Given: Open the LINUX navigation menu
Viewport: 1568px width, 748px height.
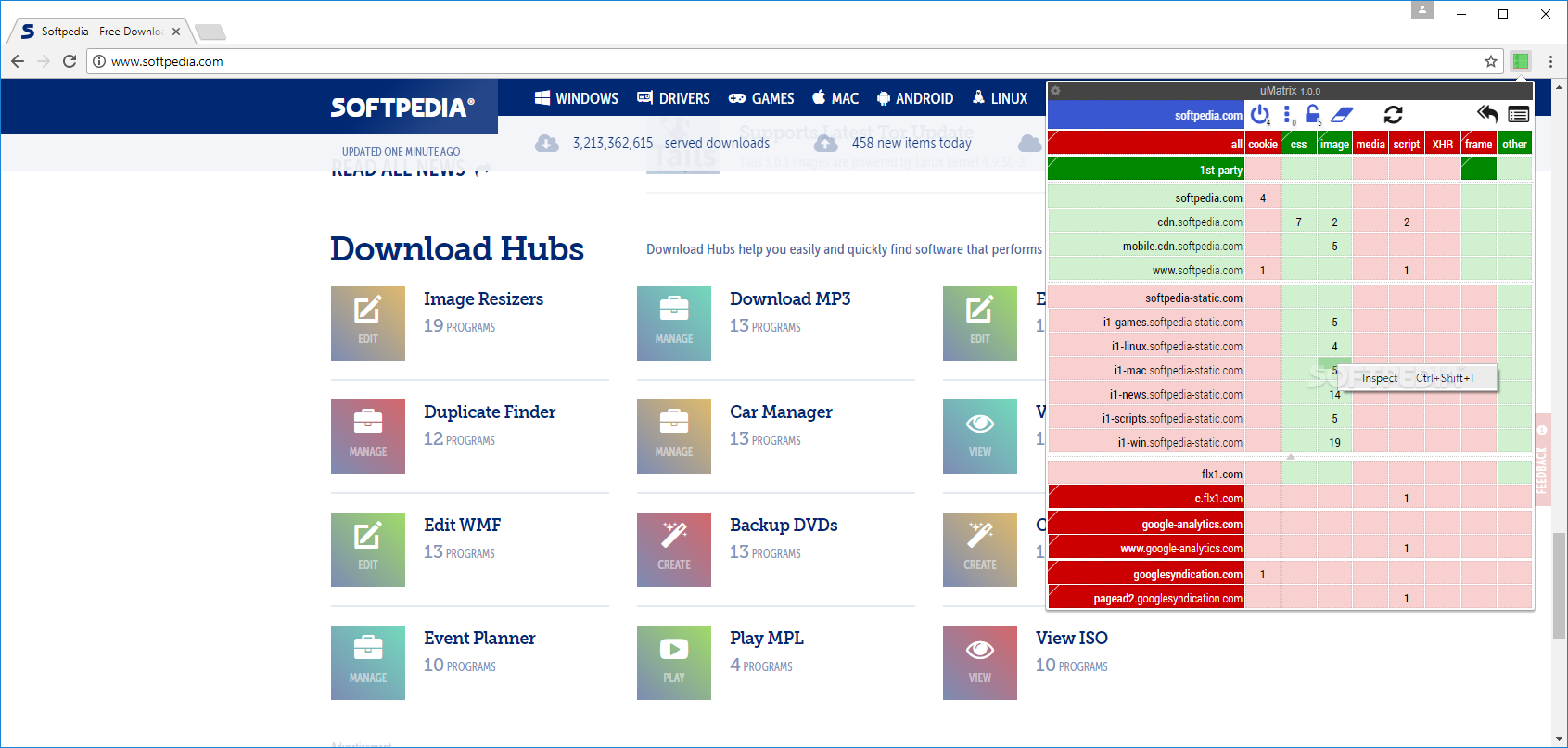Looking at the screenshot, I should 1000,98.
